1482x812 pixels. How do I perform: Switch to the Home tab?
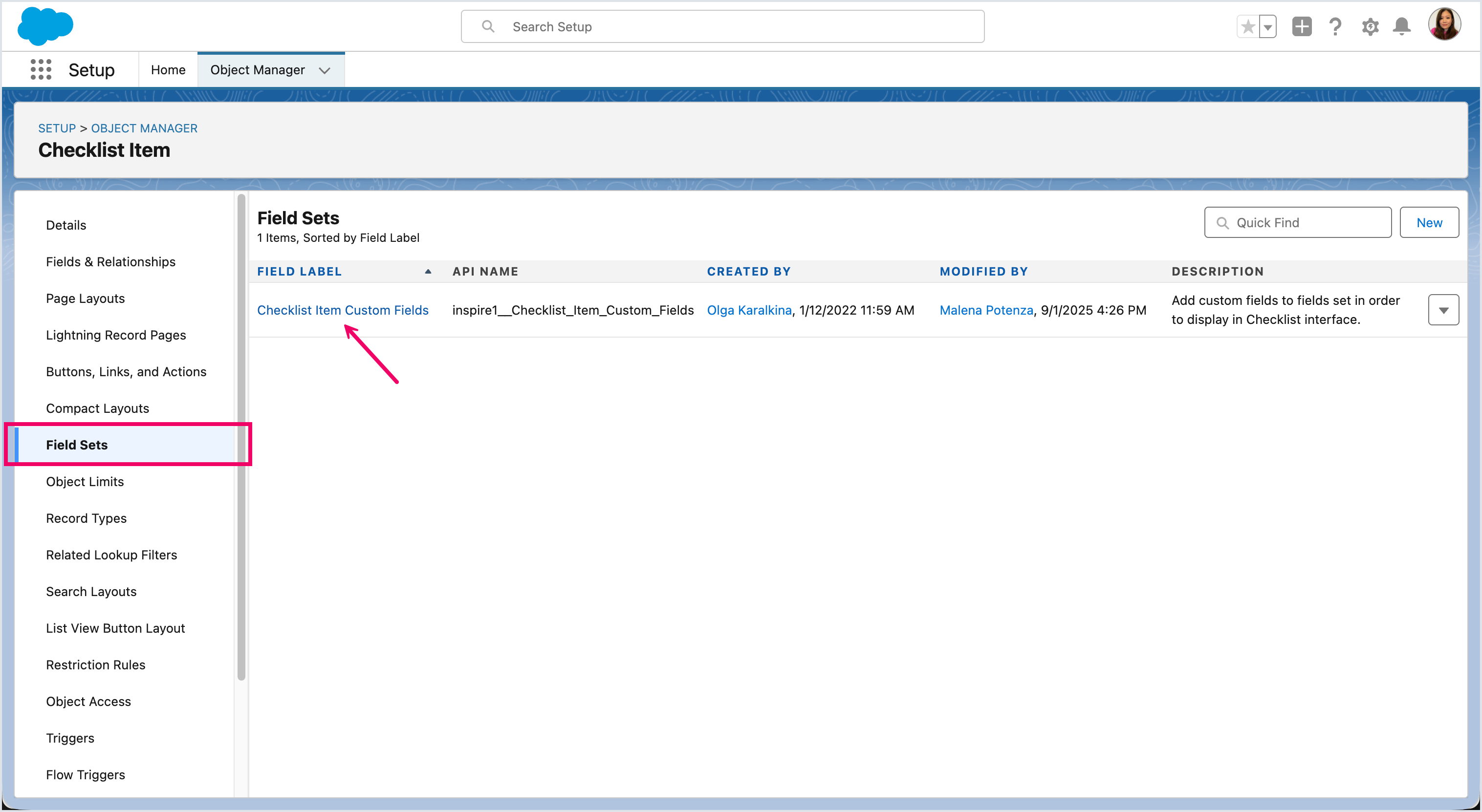click(168, 69)
